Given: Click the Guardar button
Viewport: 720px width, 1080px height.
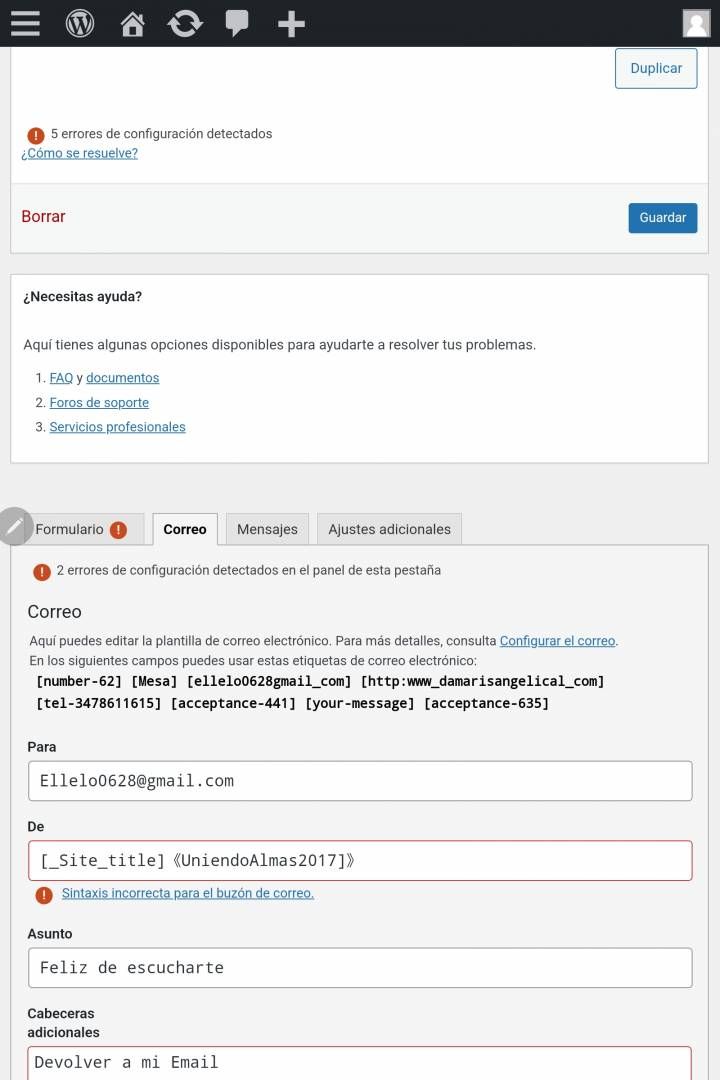Looking at the screenshot, I should (662, 218).
